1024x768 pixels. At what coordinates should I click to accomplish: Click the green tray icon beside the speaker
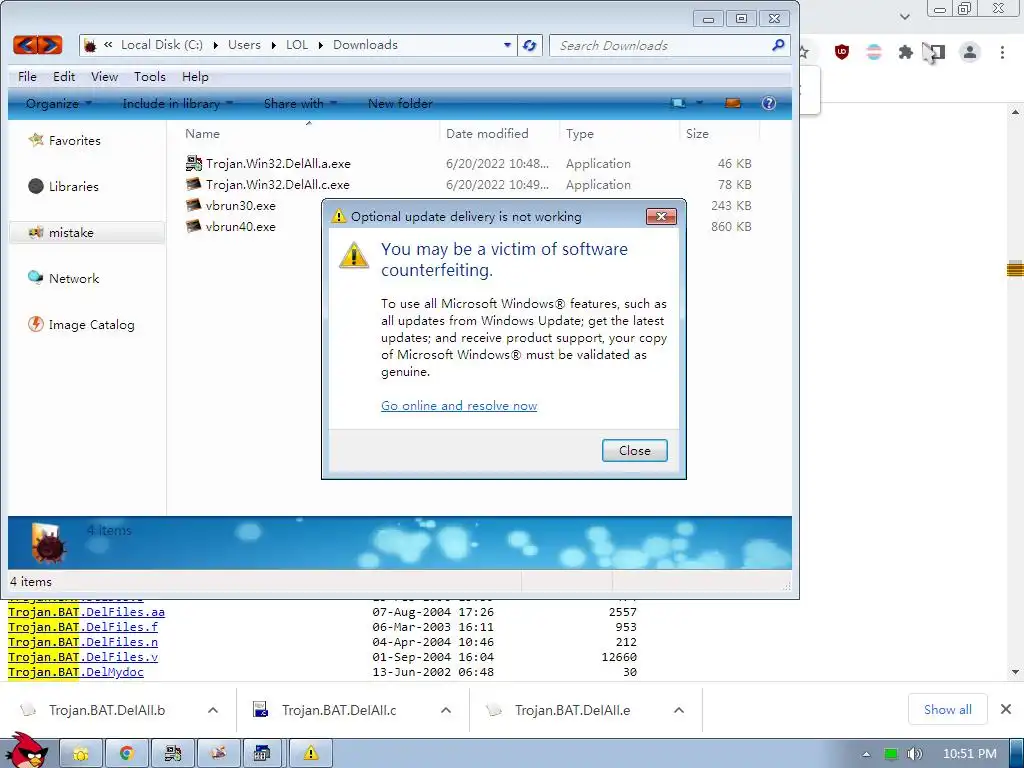coord(891,754)
